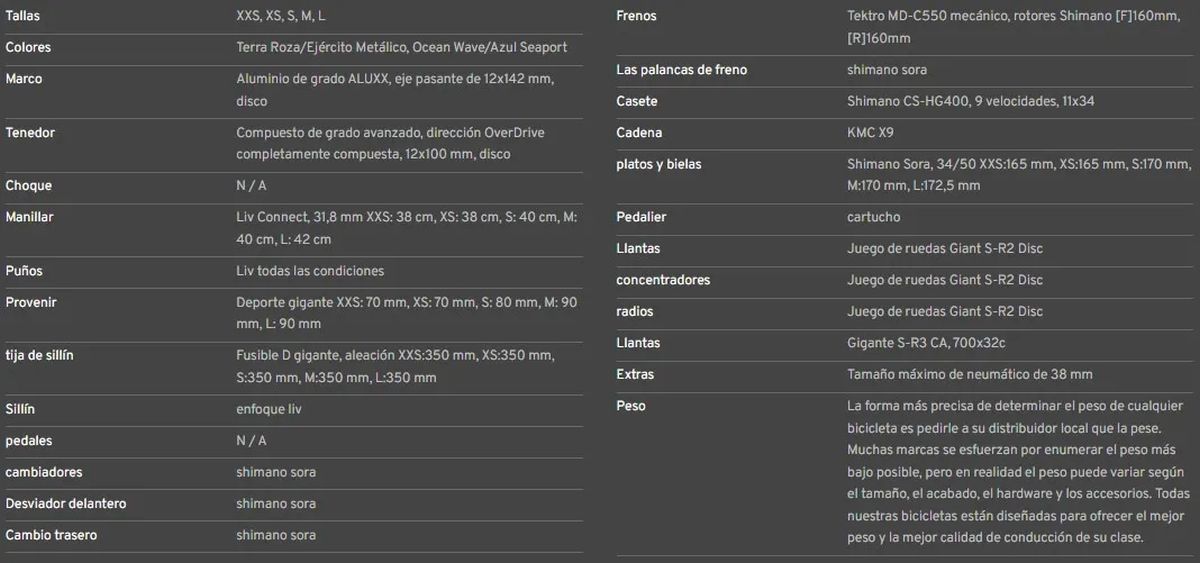Click the Desviador delantero label
The height and width of the screenshot is (563, 1200).
coord(66,503)
